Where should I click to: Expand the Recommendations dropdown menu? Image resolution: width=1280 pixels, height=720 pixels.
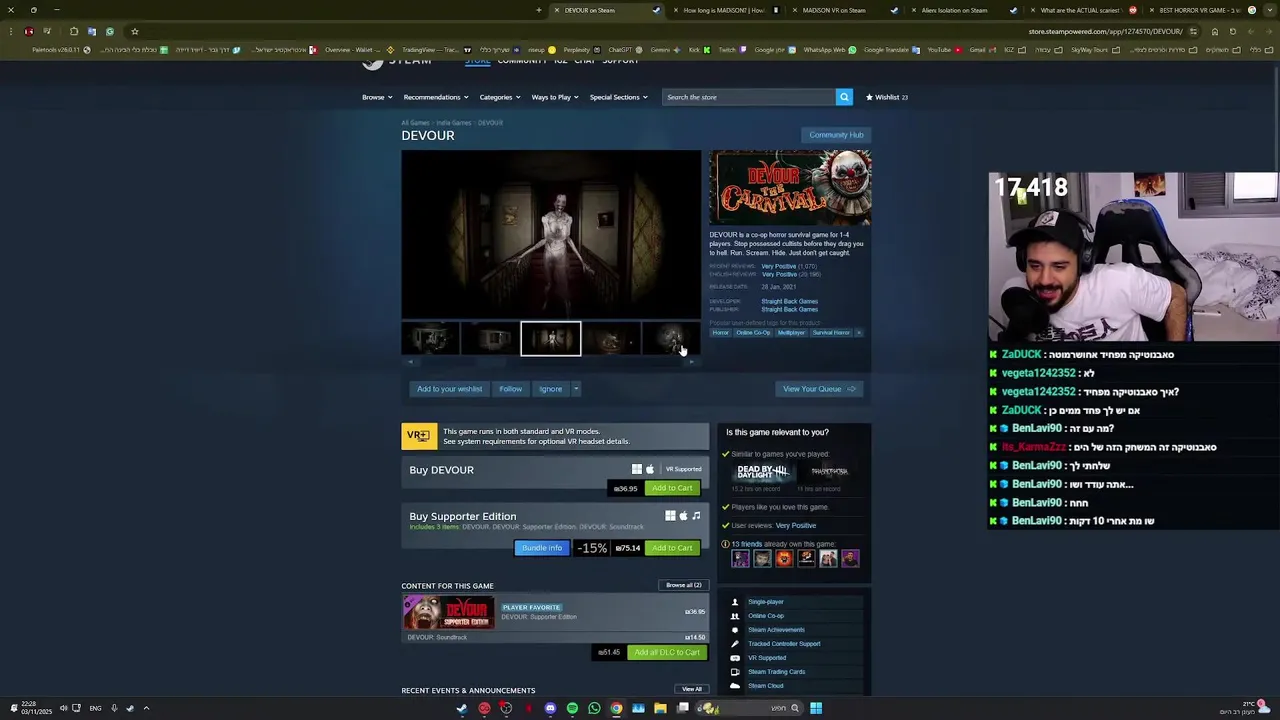tap(436, 97)
